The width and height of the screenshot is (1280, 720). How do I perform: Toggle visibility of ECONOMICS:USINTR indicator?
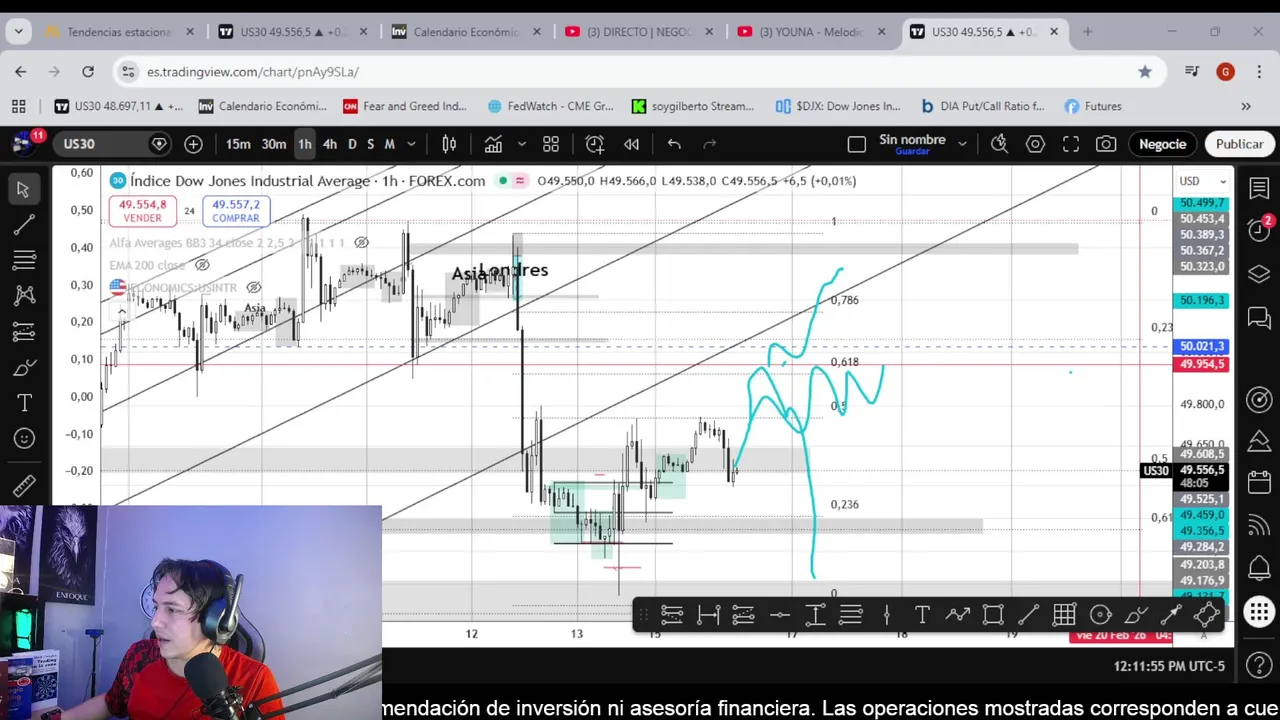pos(254,288)
